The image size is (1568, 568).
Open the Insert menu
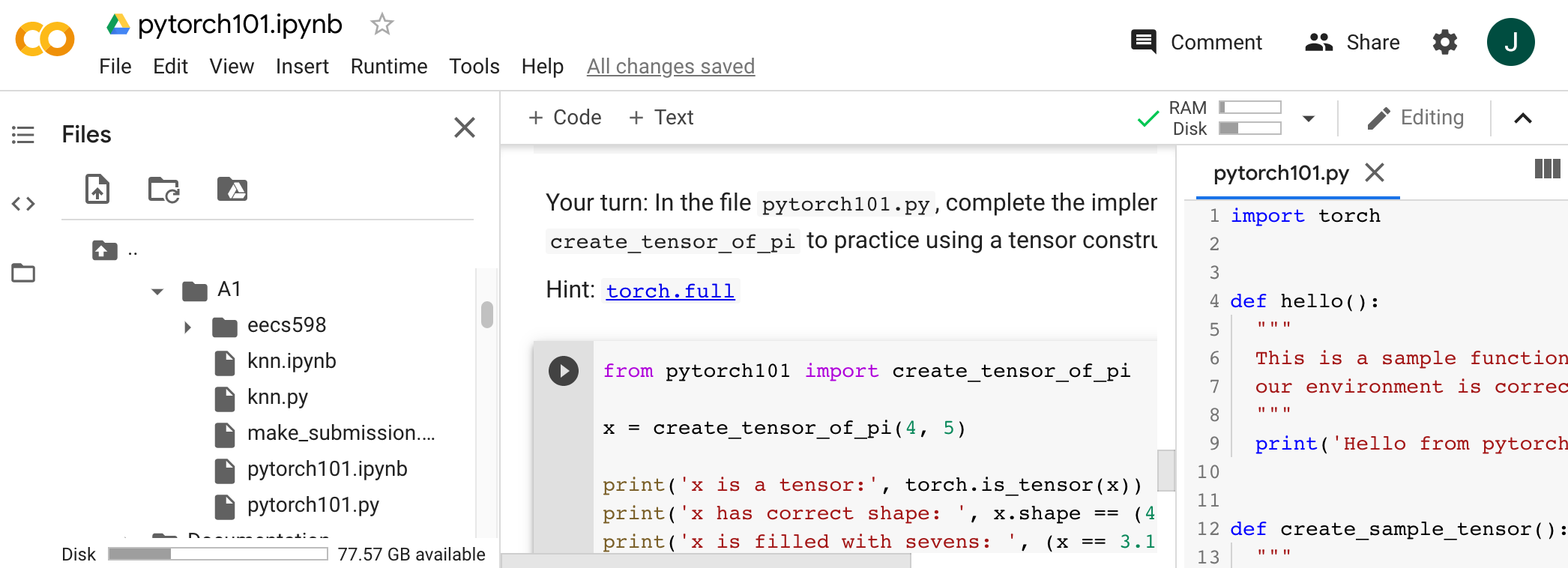coord(302,67)
